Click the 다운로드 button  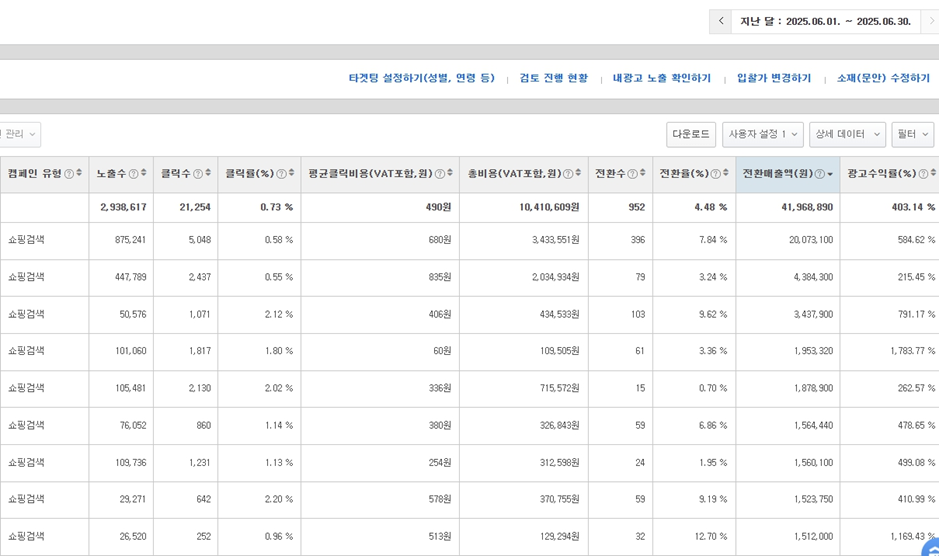(691, 134)
